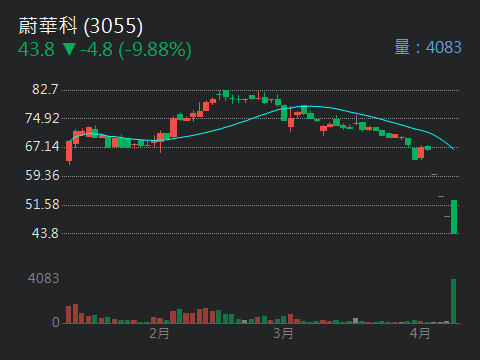Click the 51.58 price axis label
The width and height of the screenshot is (480, 360).
coord(42,205)
